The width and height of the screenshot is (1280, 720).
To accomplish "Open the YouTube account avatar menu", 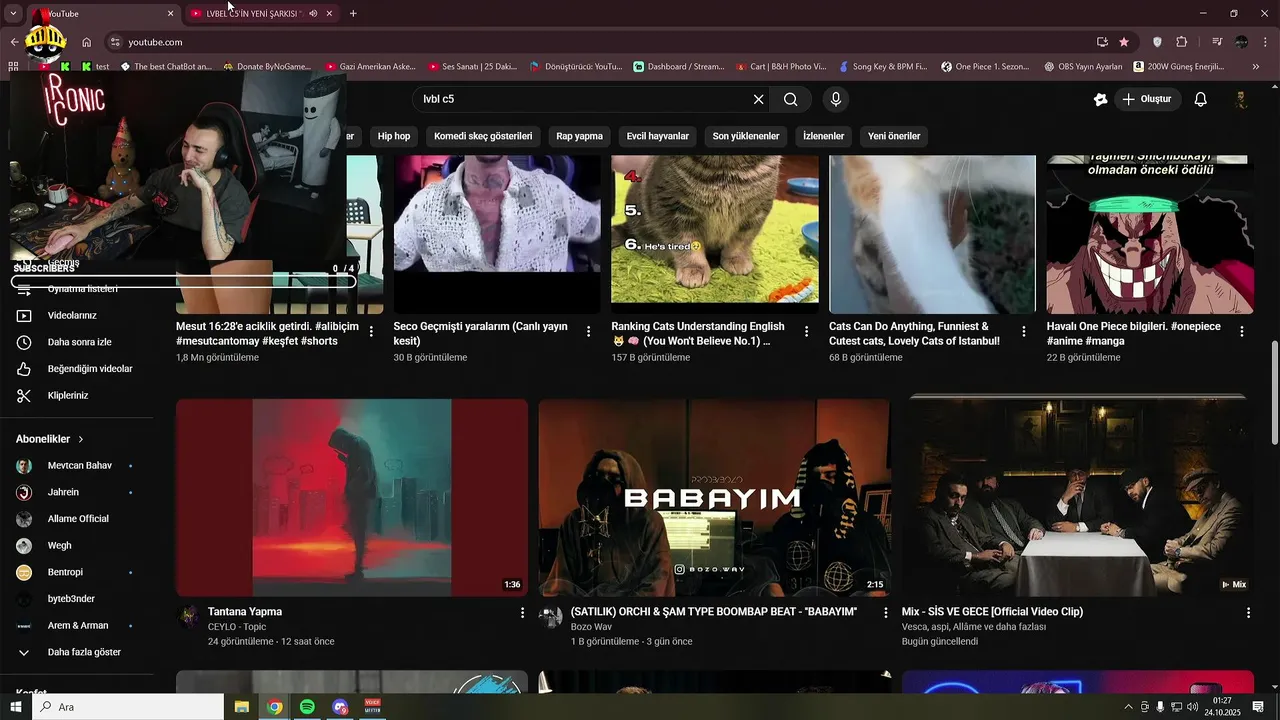I will pos(1241,99).
